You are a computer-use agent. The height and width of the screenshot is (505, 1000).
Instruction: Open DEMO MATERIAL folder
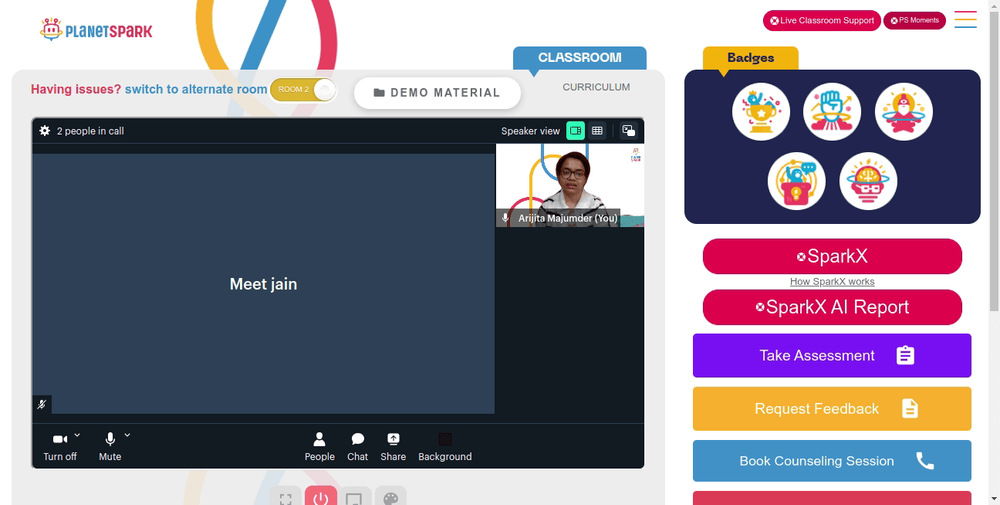(x=438, y=93)
